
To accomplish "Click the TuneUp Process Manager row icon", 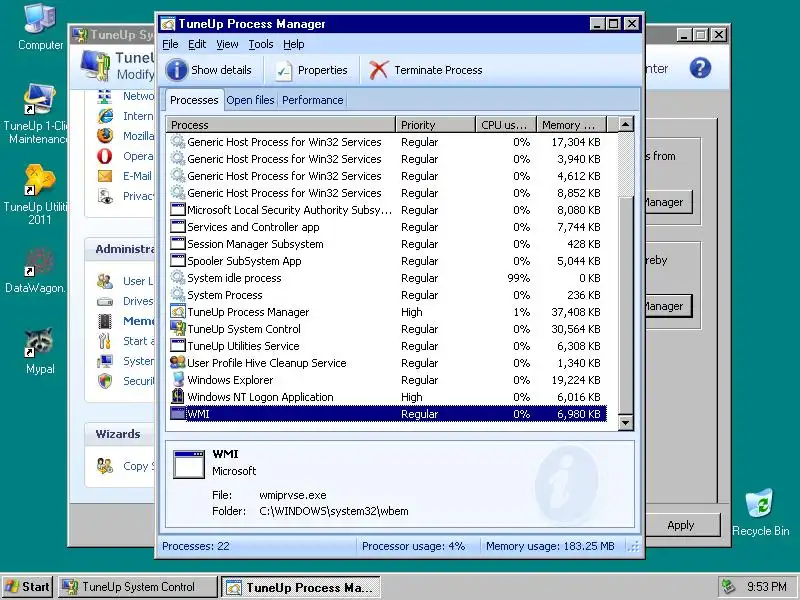I will click(178, 312).
